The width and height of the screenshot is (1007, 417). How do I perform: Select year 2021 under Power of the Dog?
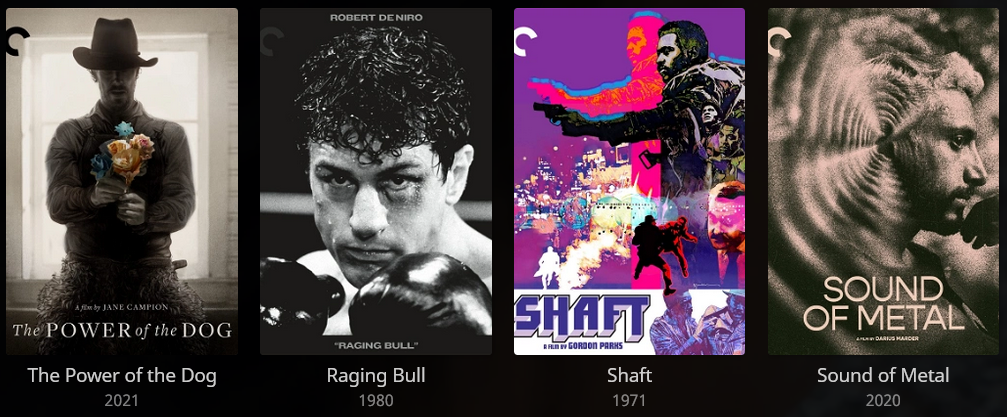(x=122, y=401)
